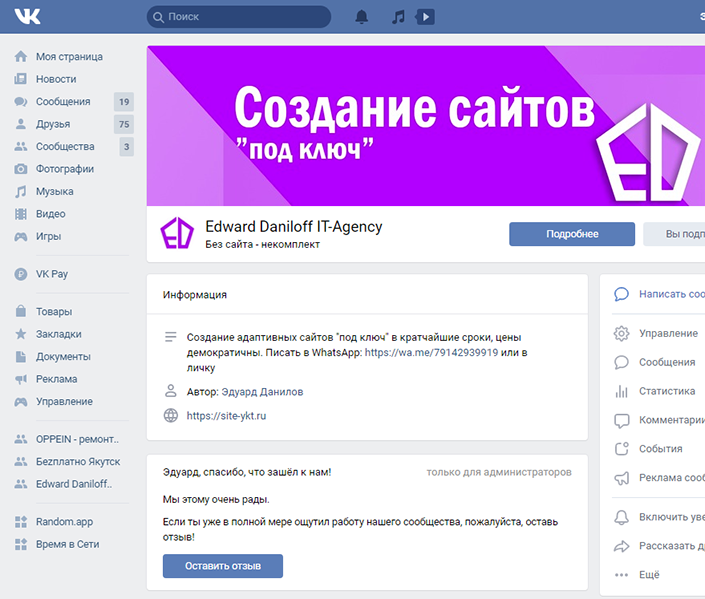Open the notifications bell icon
The width and height of the screenshot is (705, 599).
pyautogui.click(x=361, y=17)
